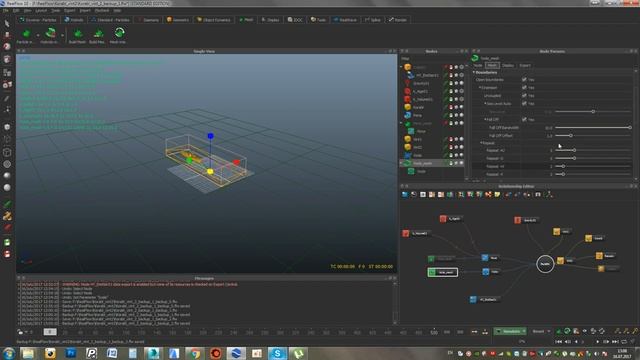Switch to the Hybrido shelf tab

(74, 20)
